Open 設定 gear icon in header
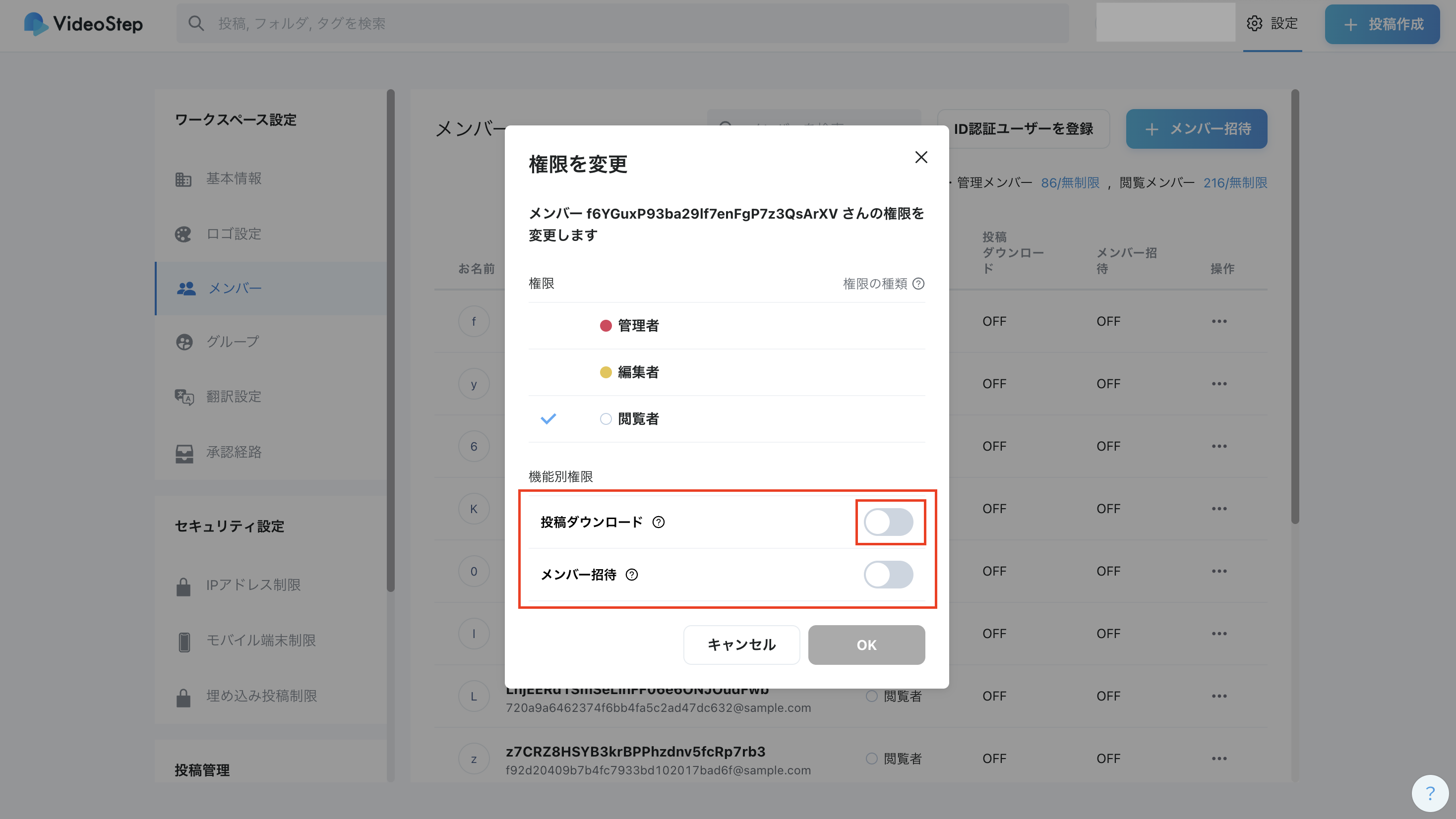This screenshot has width=1456, height=819. (1254, 24)
